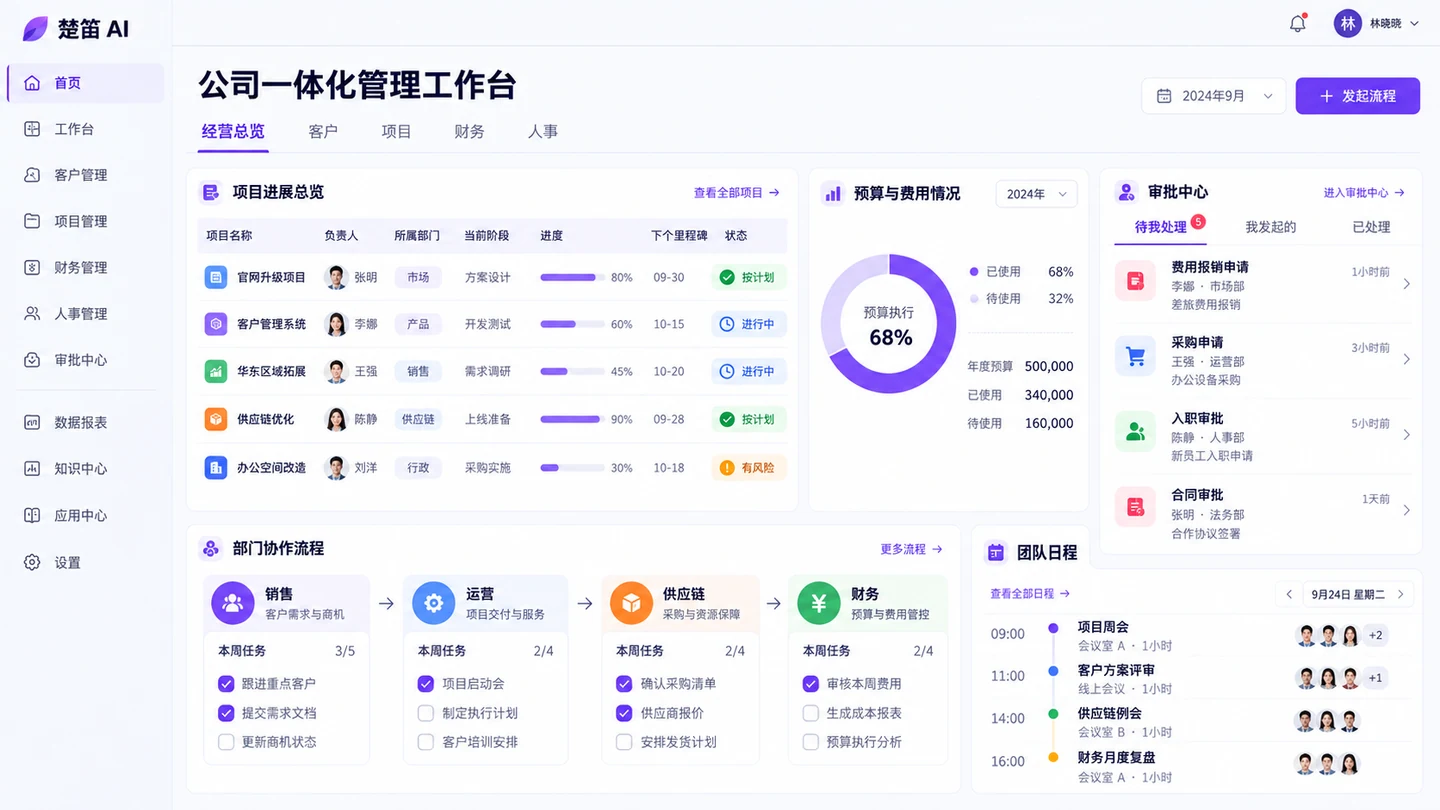
Task: Open the 2024年 budget year dropdown
Action: point(1036,194)
